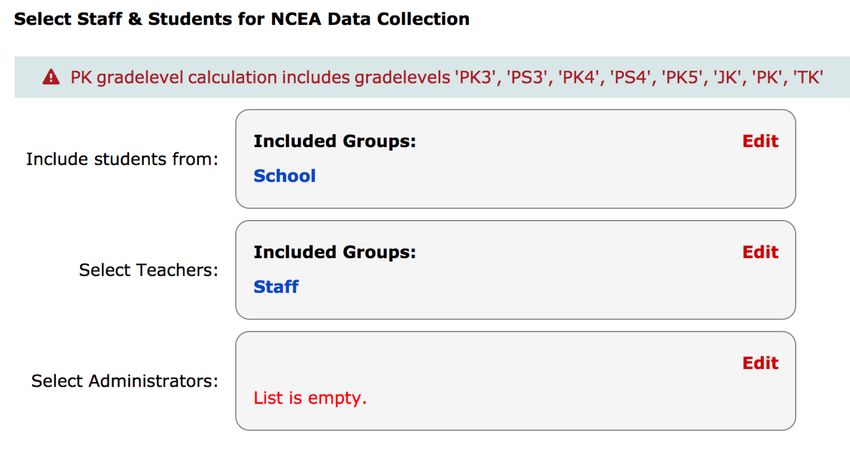Edit the included student groups
The image size is (850, 450).
[760, 141]
